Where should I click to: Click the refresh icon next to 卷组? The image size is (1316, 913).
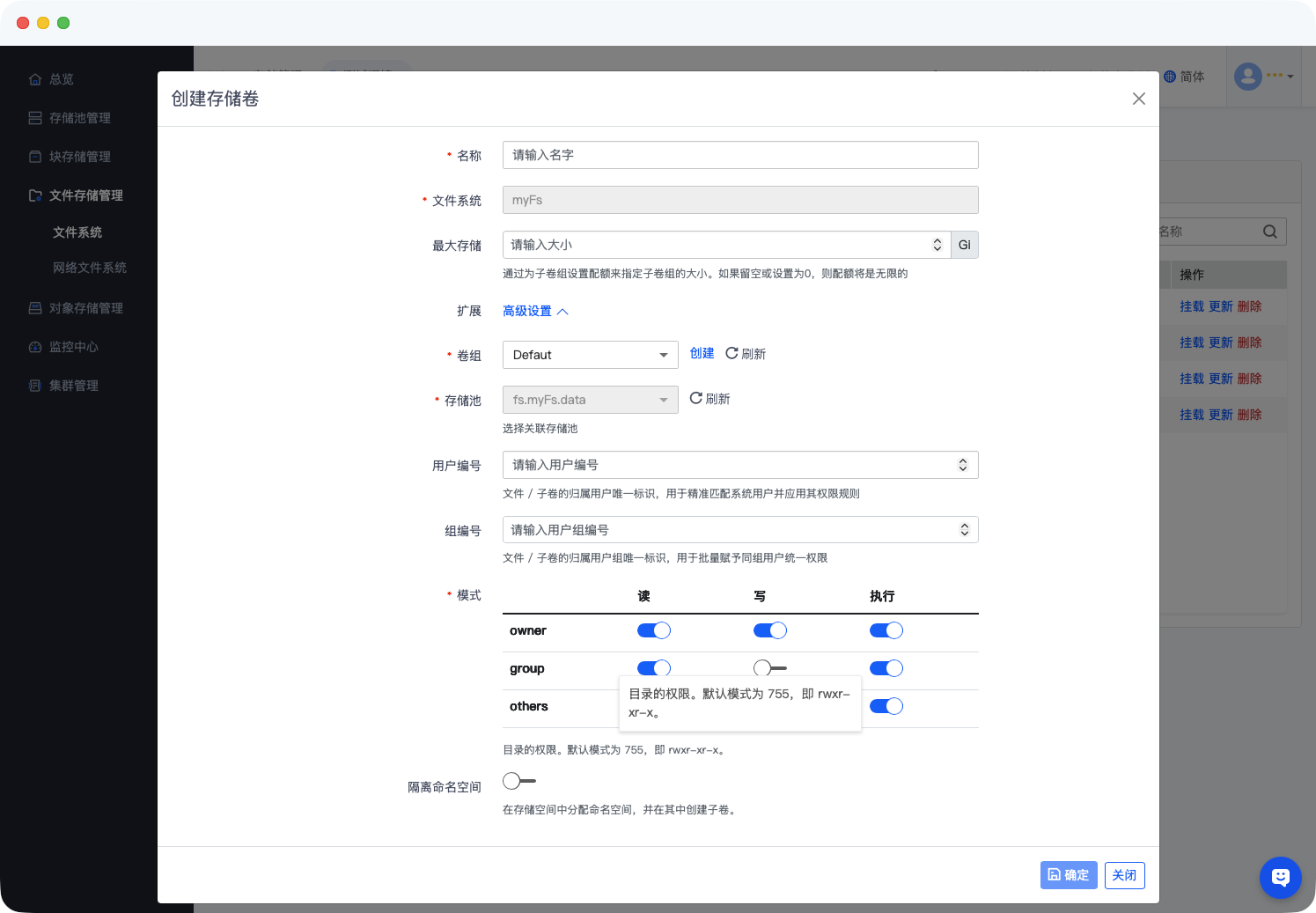pyautogui.click(x=732, y=353)
